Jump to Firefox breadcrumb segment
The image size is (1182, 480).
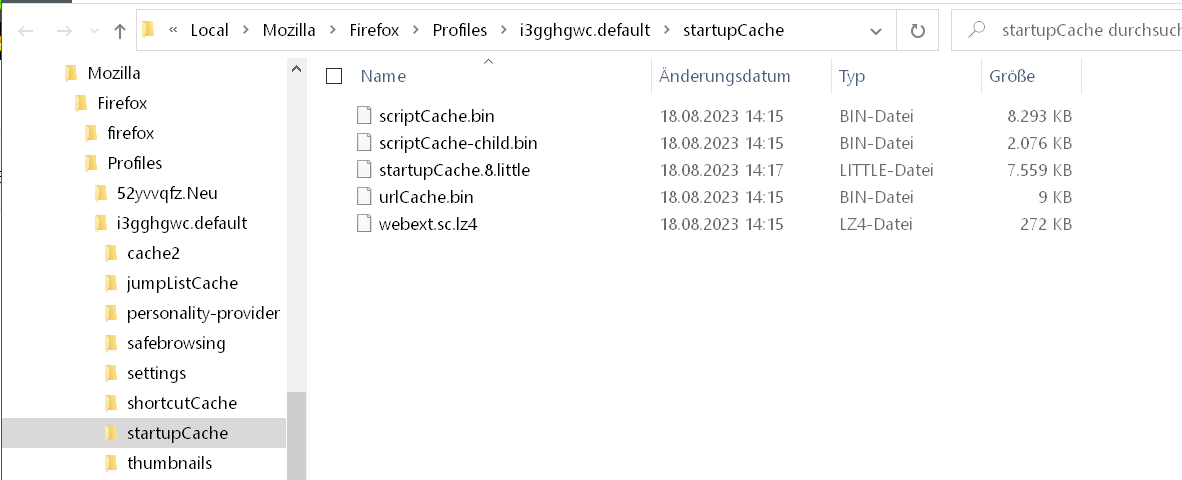tap(373, 30)
